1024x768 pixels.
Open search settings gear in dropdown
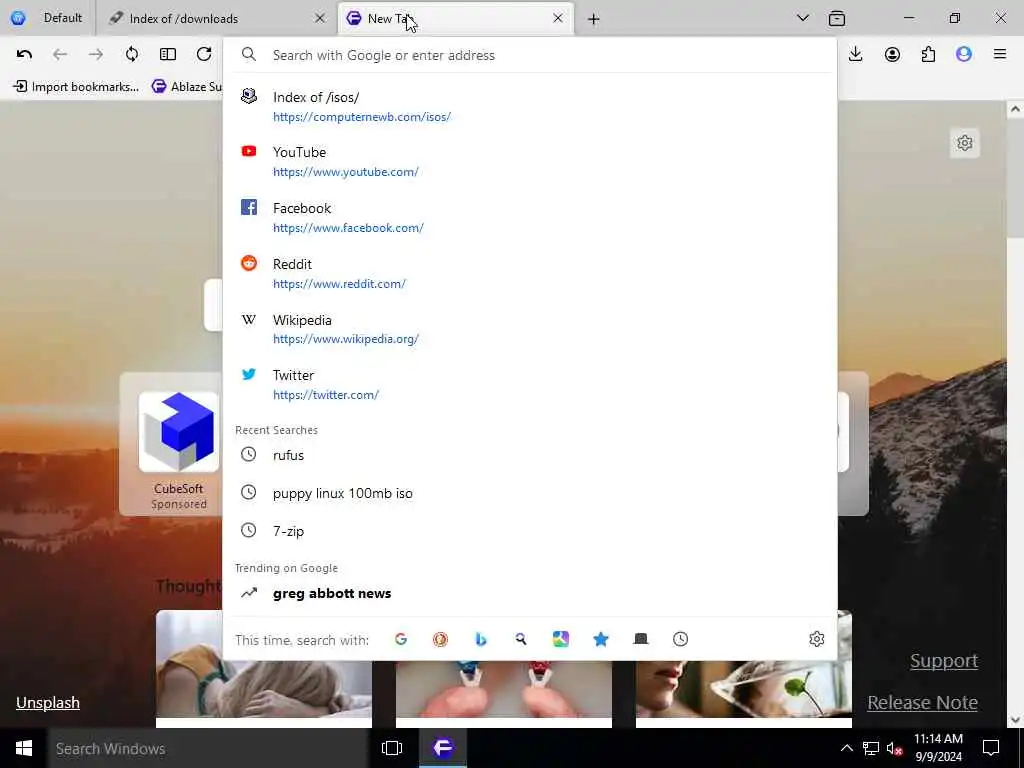pos(816,639)
